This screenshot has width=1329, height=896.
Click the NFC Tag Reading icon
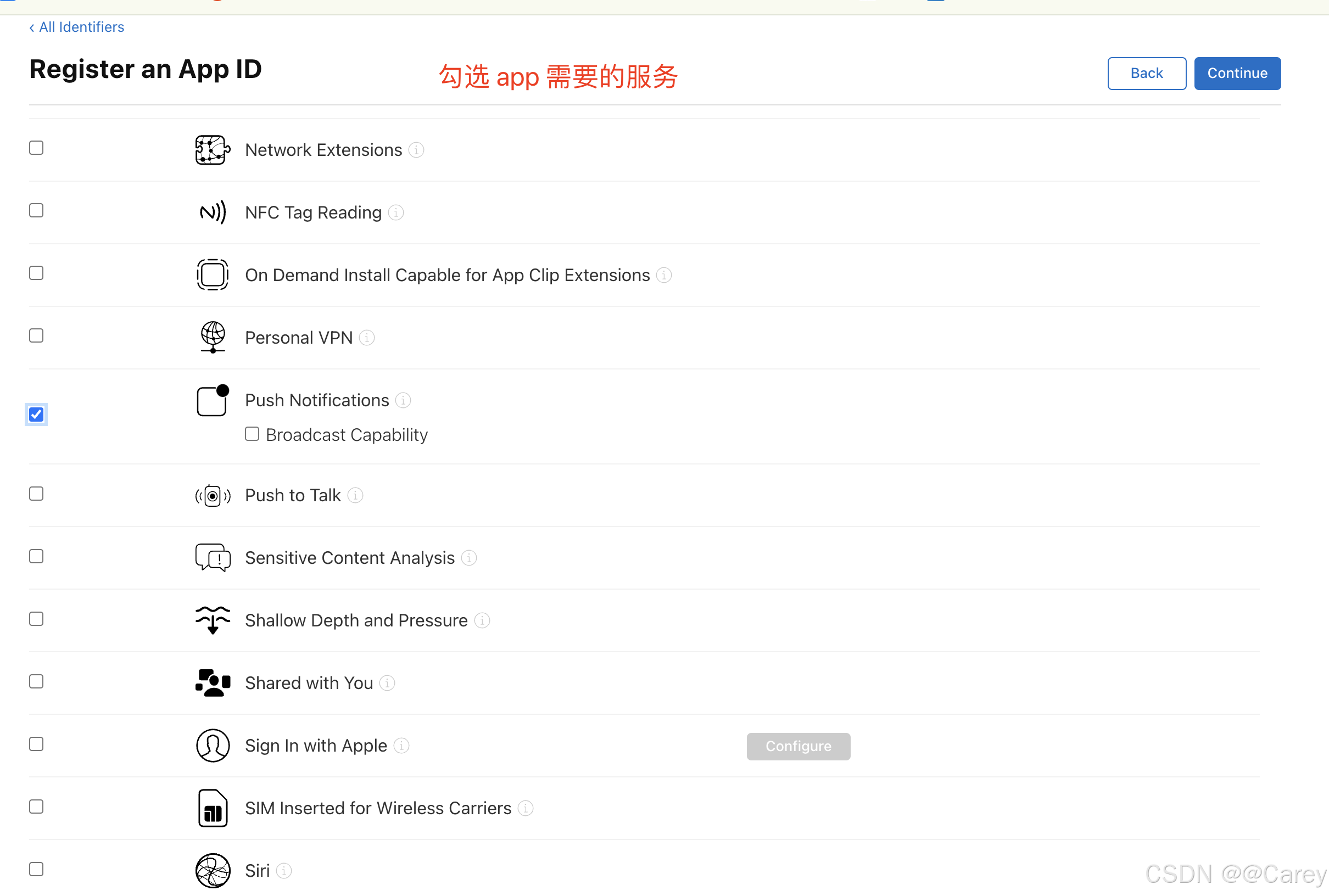[212, 212]
